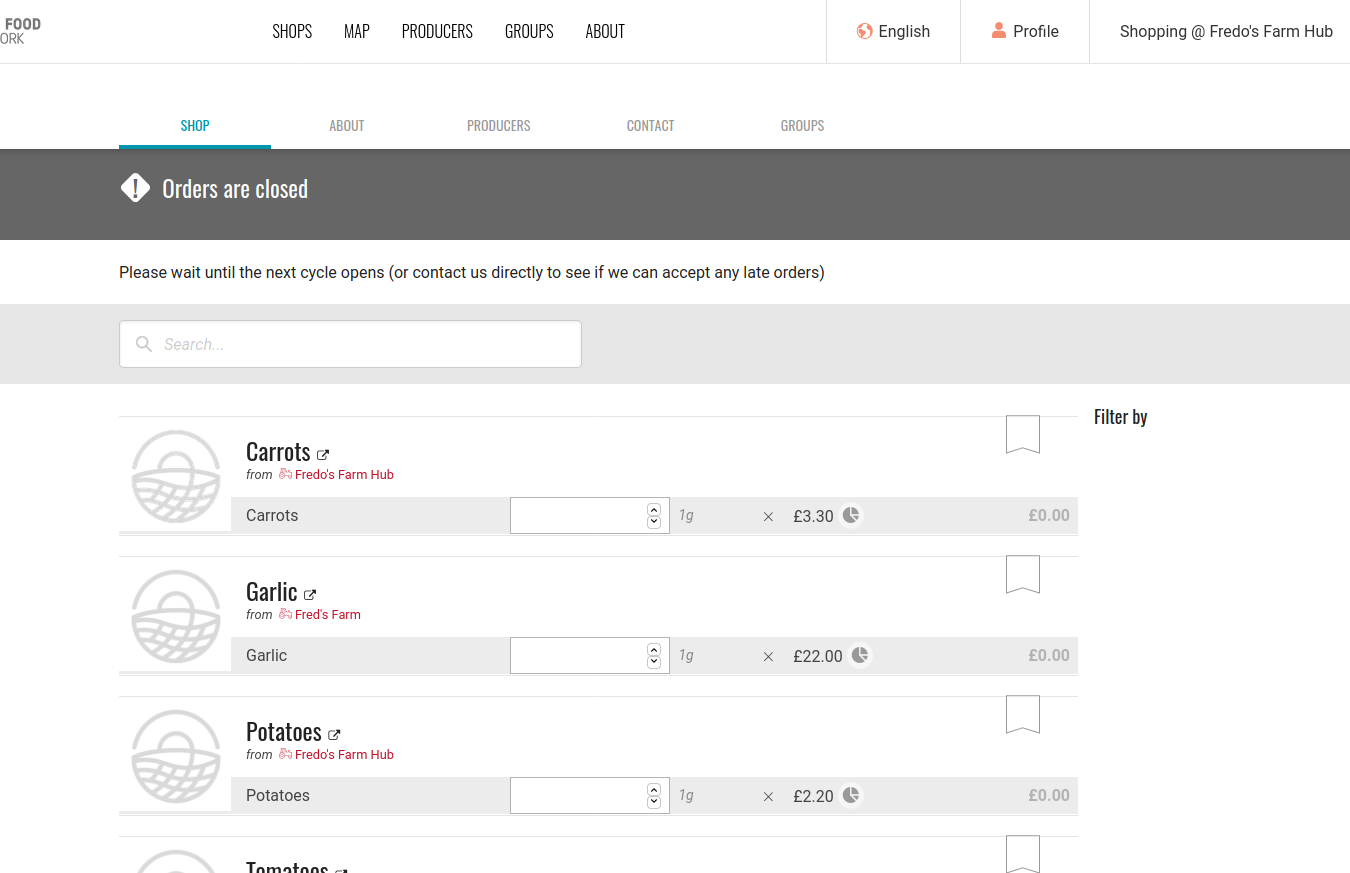This screenshot has width=1350, height=873.
Task: Open Fred's Farm link under Garlic
Action: pyautogui.click(x=328, y=615)
